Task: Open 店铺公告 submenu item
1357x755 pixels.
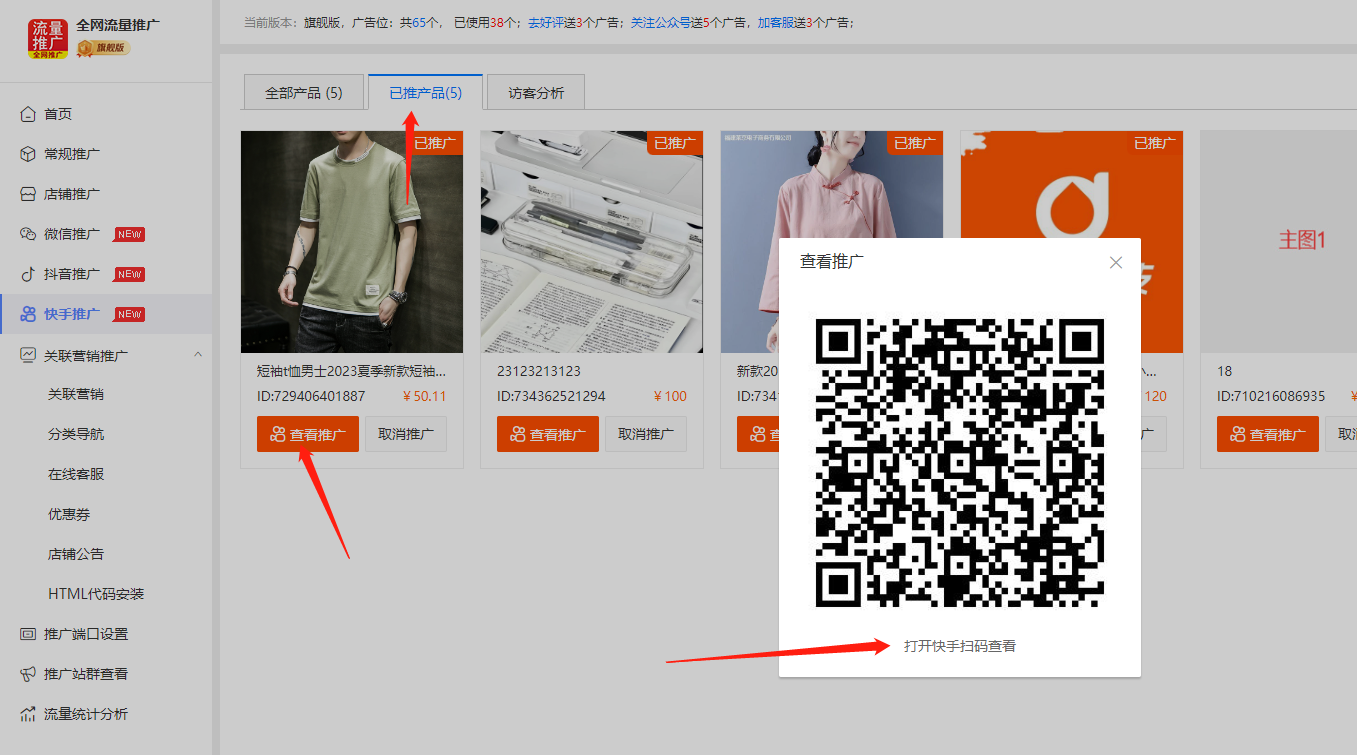Action: point(76,554)
